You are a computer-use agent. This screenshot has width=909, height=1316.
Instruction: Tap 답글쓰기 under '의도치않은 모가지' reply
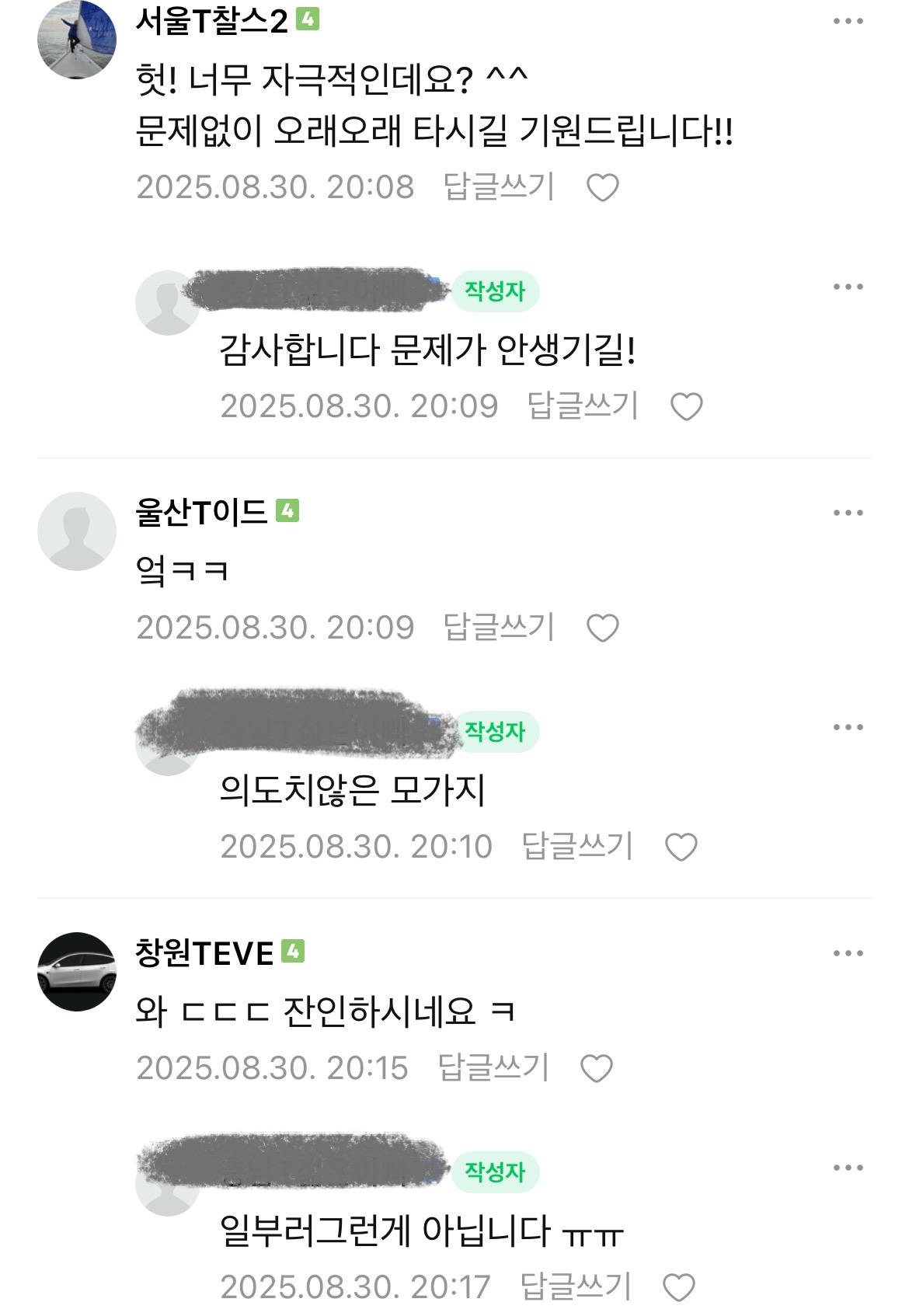(577, 846)
